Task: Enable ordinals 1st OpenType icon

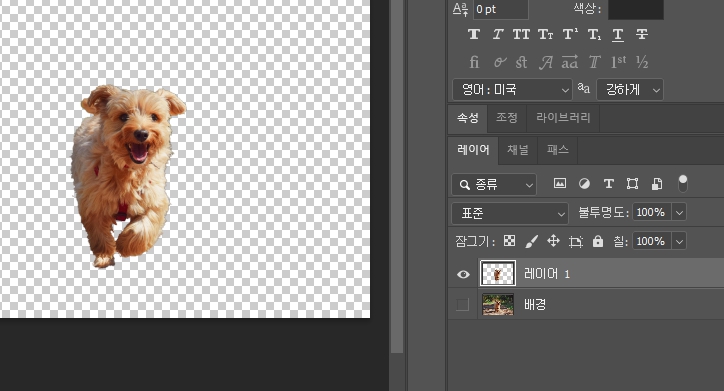Action: coord(619,62)
